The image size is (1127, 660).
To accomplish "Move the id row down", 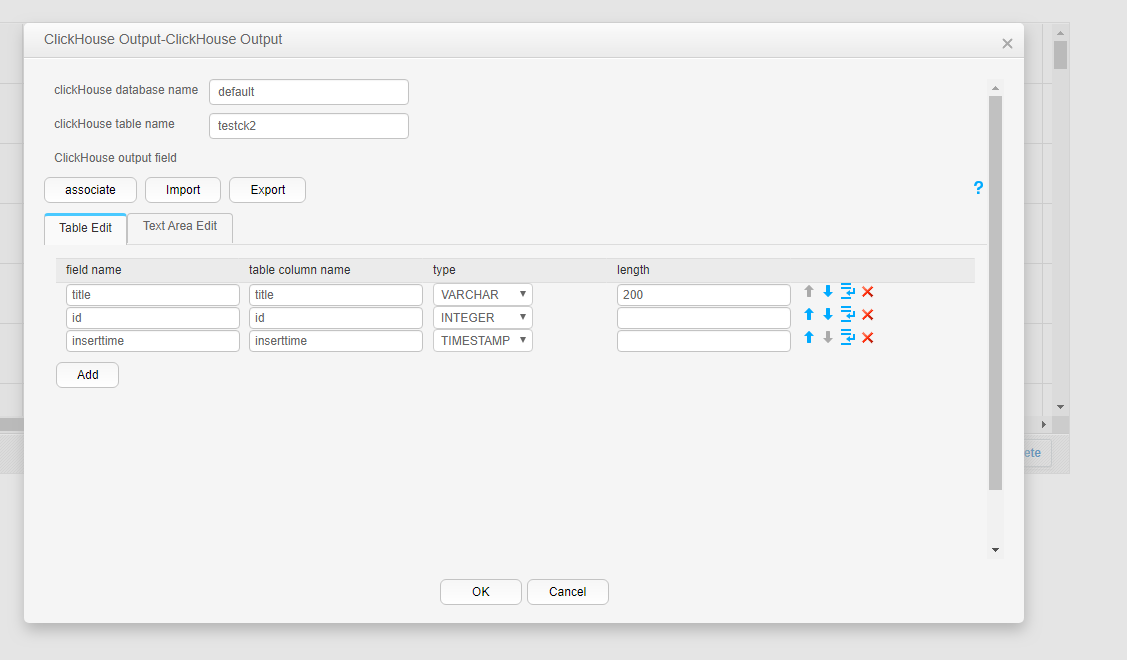I will tap(828, 314).
